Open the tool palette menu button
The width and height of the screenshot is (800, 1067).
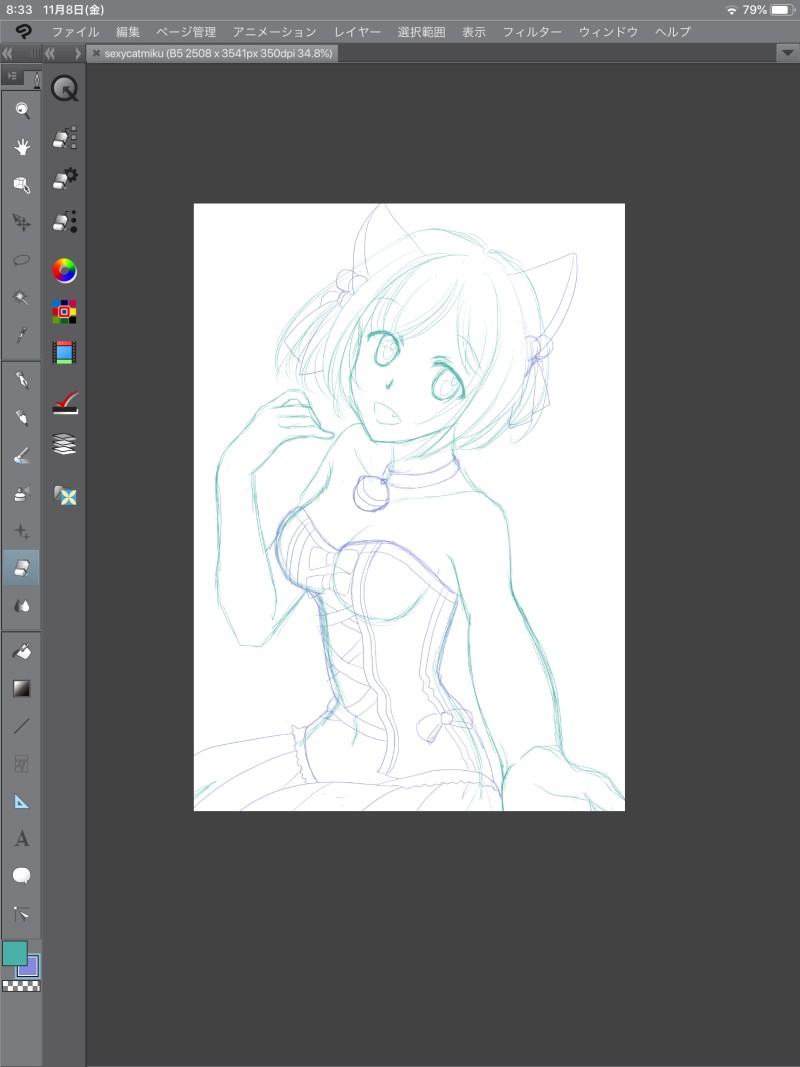click(12, 77)
